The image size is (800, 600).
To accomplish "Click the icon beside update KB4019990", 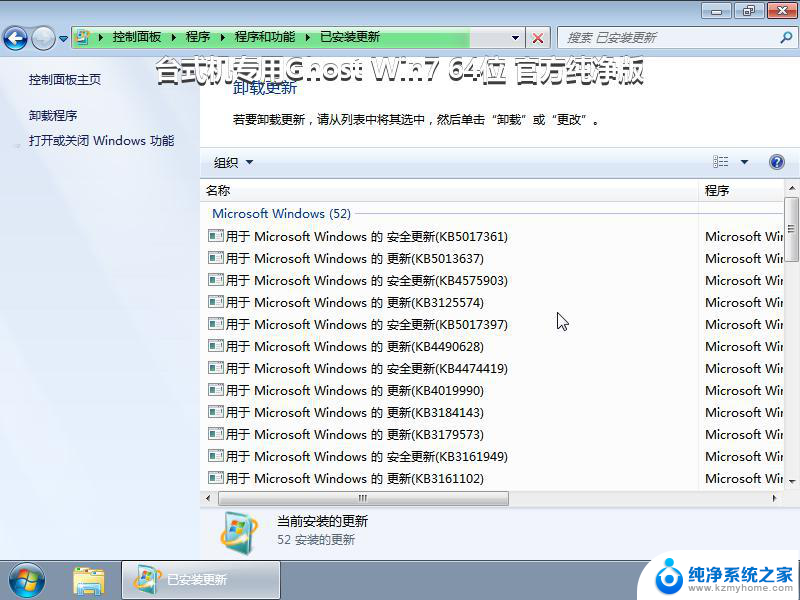I will tap(216, 389).
